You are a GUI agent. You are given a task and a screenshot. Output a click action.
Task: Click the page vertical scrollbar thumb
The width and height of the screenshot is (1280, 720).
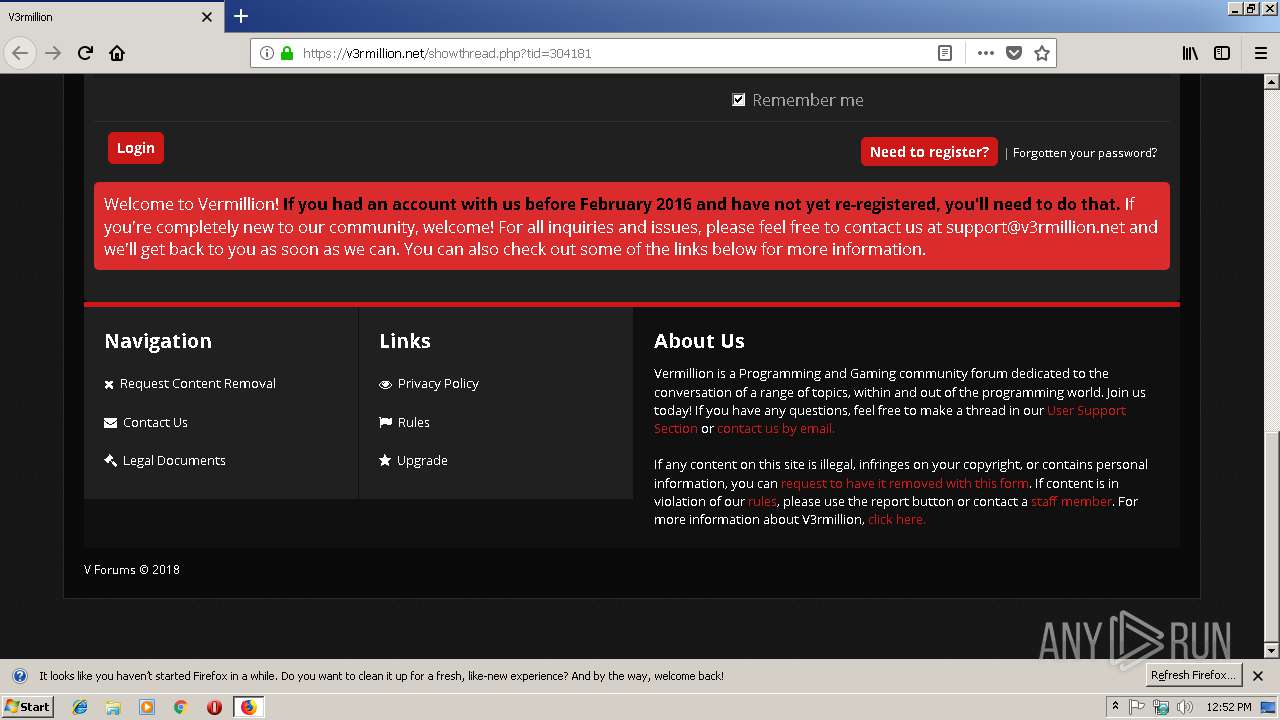coord(1271,536)
